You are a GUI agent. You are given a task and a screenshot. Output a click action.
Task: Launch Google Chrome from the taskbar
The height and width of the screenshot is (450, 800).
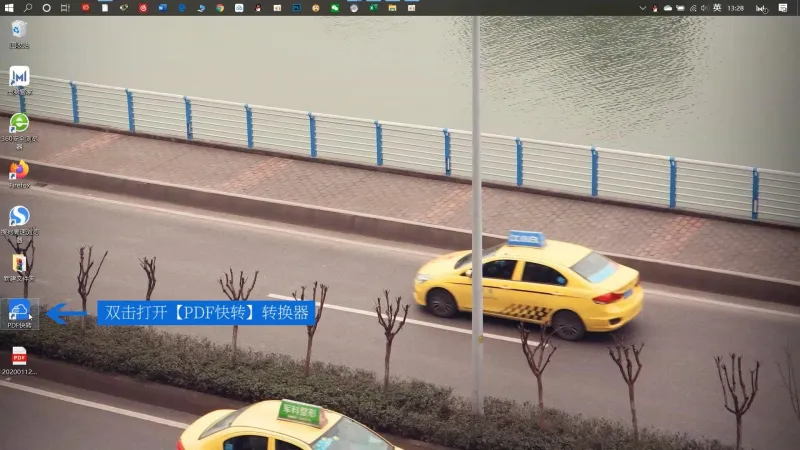coord(220,8)
